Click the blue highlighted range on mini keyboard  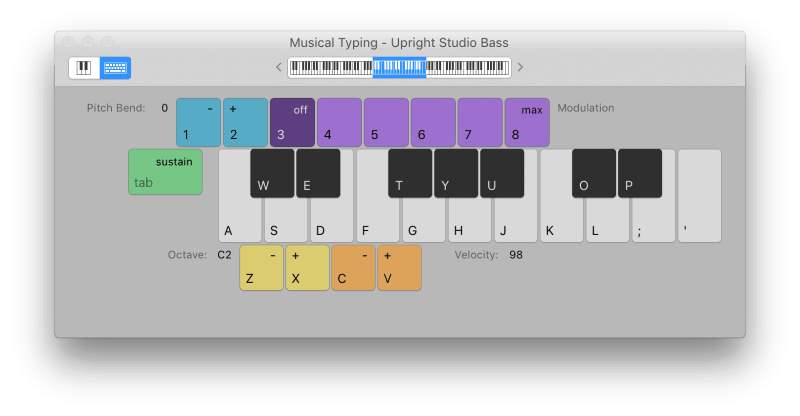point(399,67)
